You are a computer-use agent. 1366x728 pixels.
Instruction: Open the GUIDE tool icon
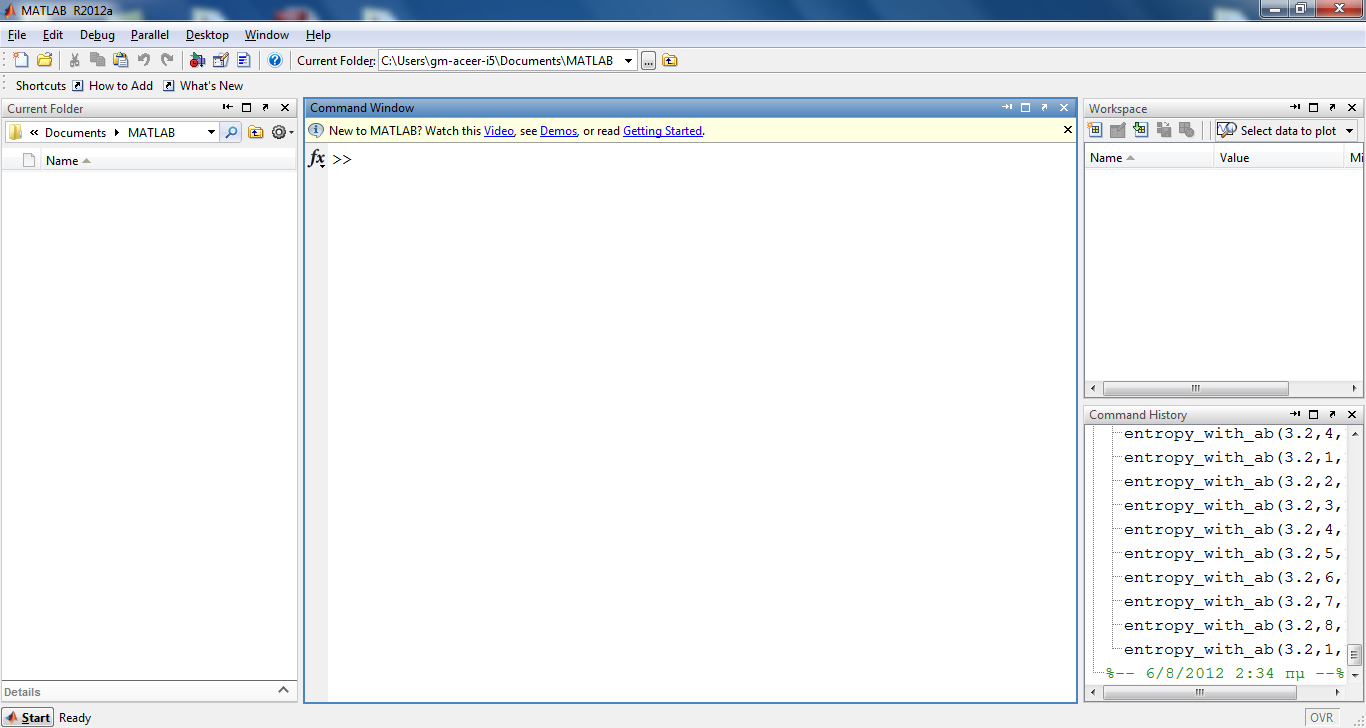click(x=221, y=60)
